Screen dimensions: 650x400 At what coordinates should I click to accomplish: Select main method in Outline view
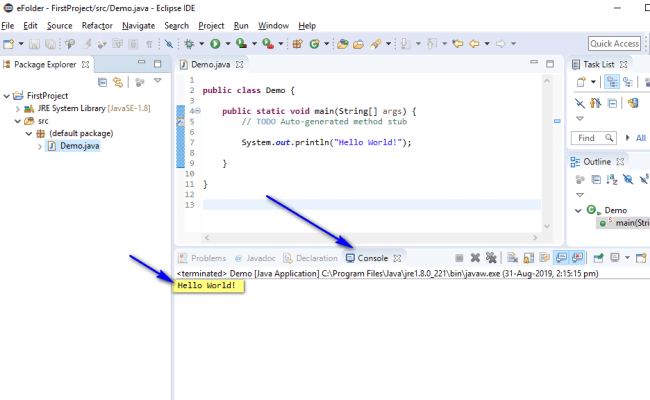pos(624,223)
